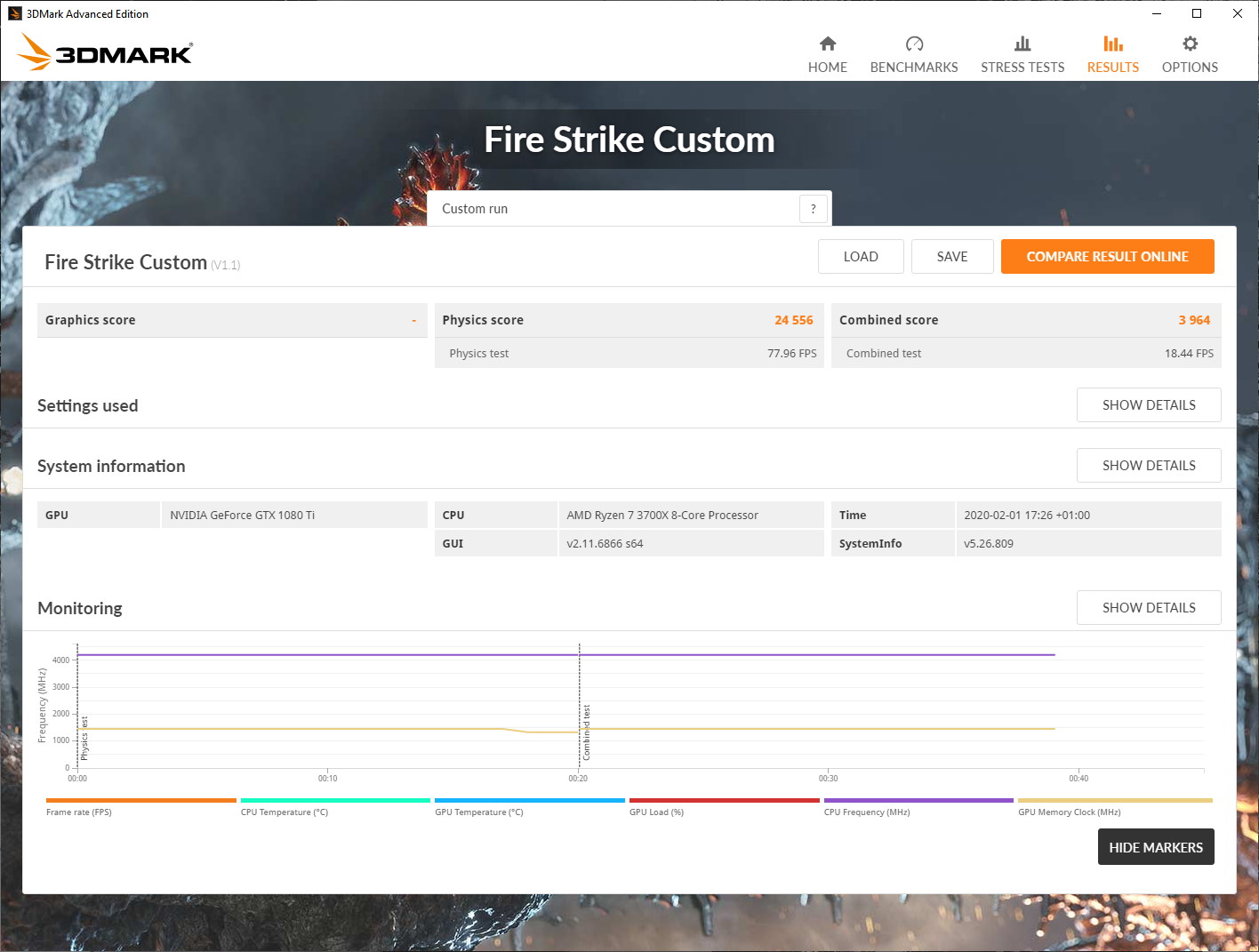Screen dimensions: 1259x952
Task: Go to the Home tab
Action: coord(827,55)
